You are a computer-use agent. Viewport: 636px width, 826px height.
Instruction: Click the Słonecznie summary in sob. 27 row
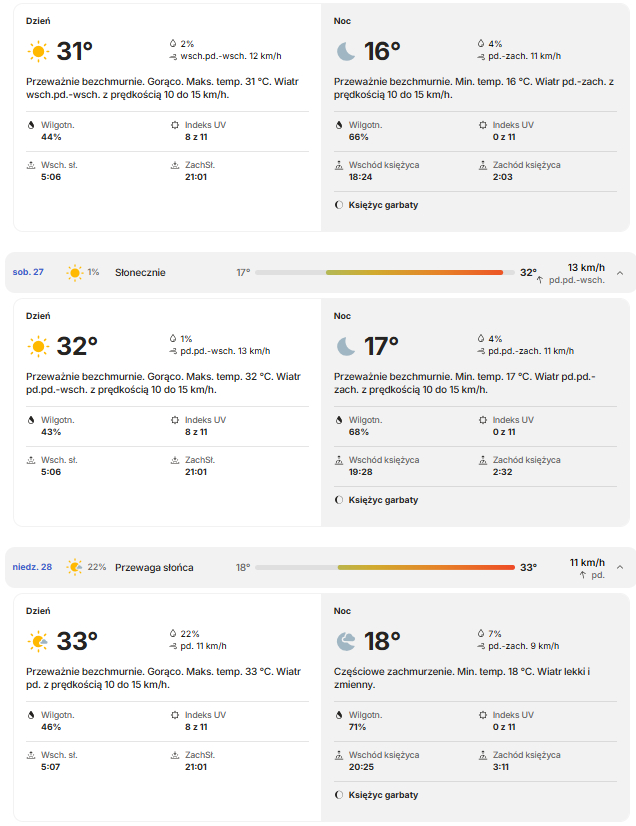click(140, 272)
